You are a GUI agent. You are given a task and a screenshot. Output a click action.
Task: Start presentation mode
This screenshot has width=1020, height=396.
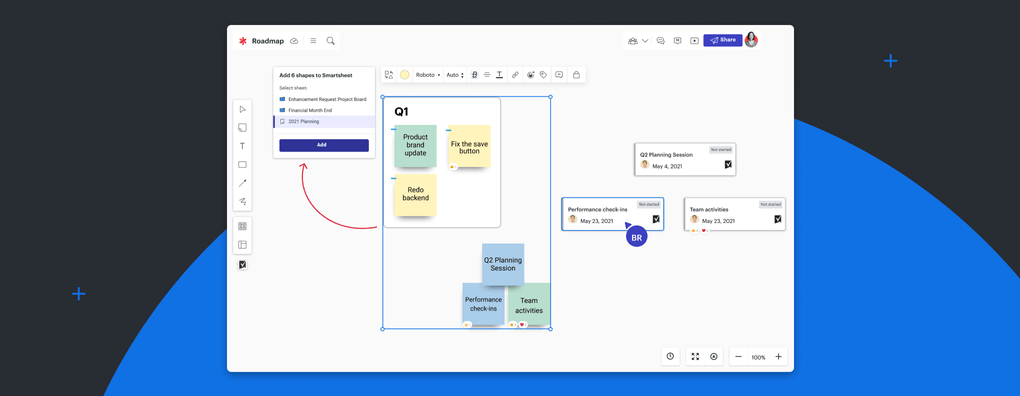(x=695, y=40)
